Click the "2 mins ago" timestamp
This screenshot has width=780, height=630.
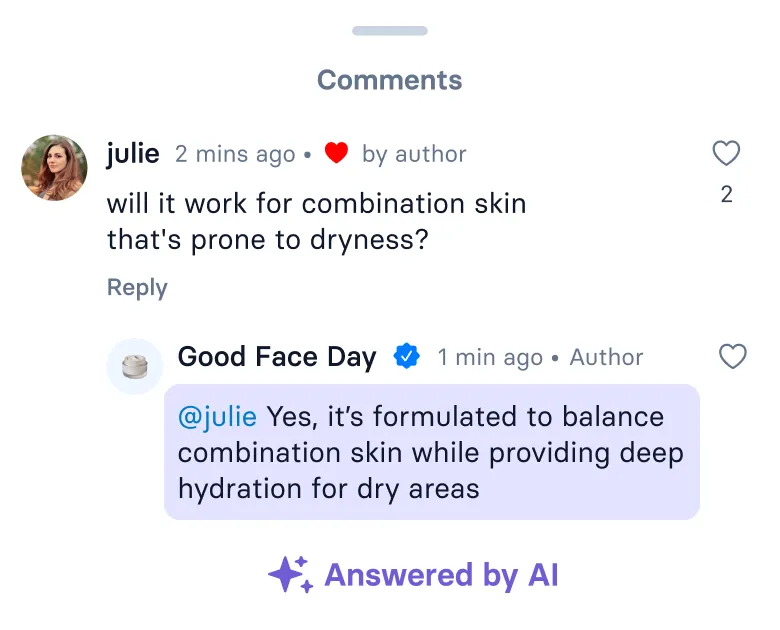[235, 154]
